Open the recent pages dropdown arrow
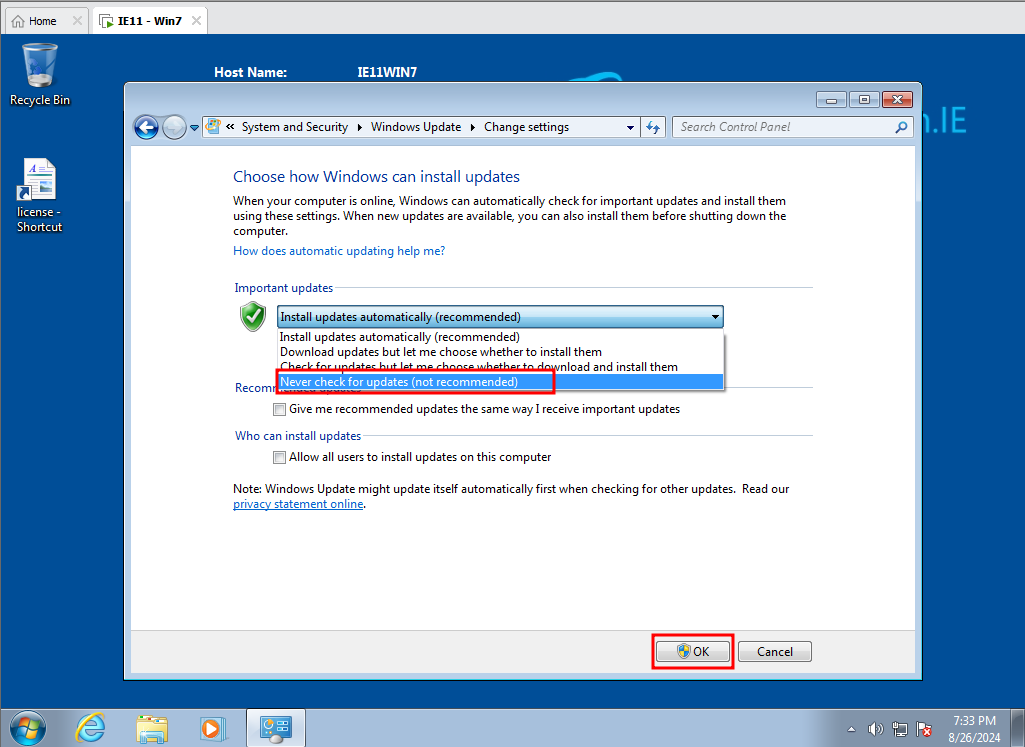1025x747 pixels. click(194, 127)
